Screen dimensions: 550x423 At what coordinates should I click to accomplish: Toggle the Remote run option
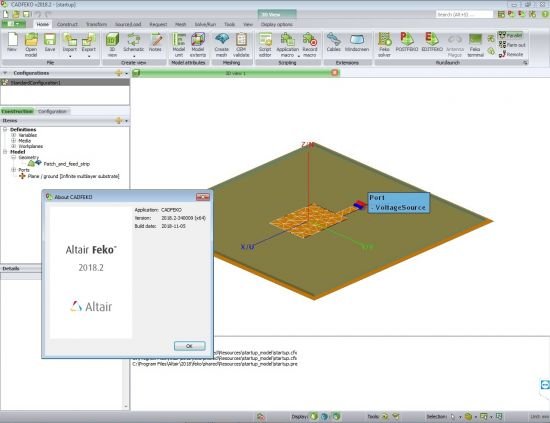pyautogui.click(x=511, y=54)
